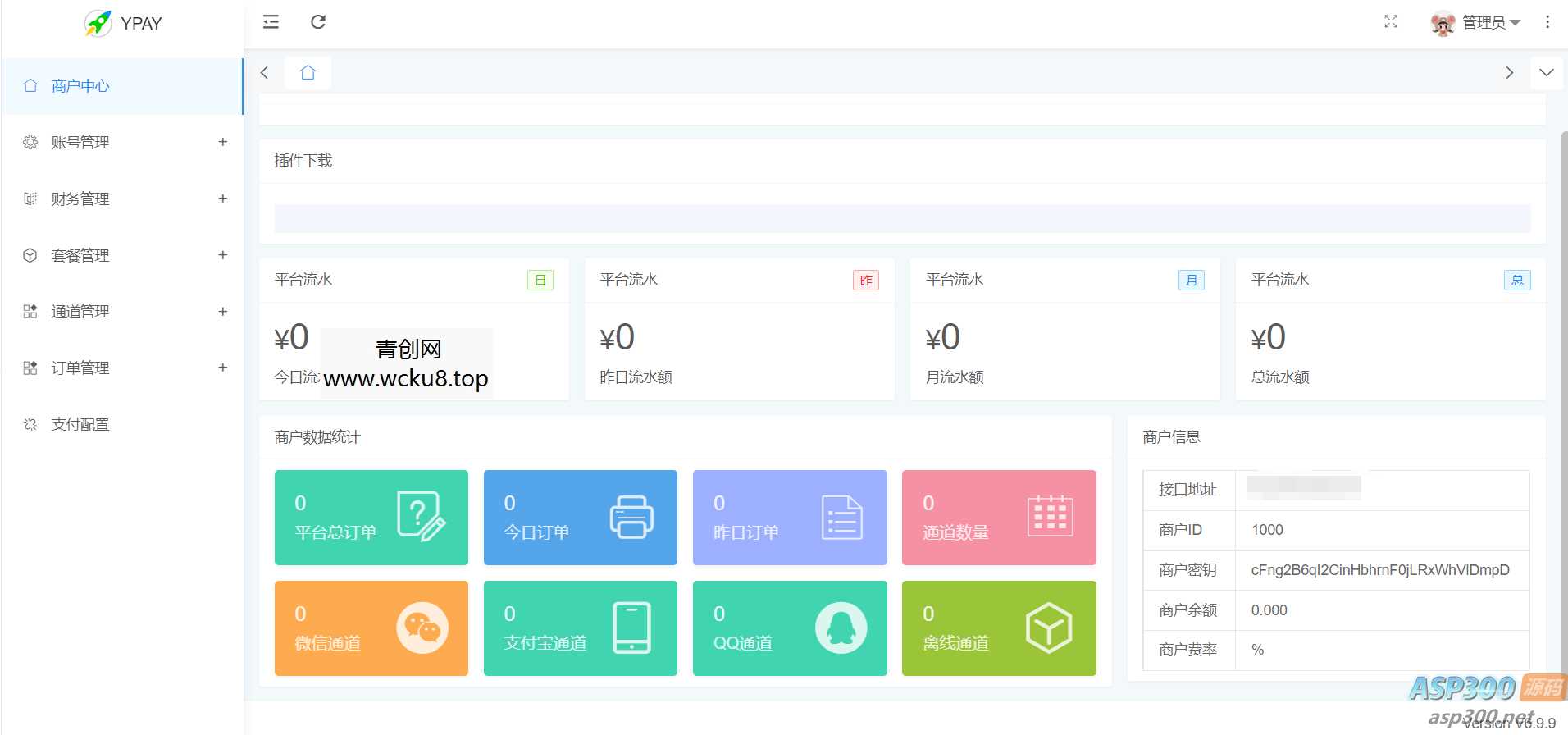The width and height of the screenshot is (1568, 735).
Task: Expand the 财务管理 sidebar menu
Action: pyautogui.click(x=123, y=199)
